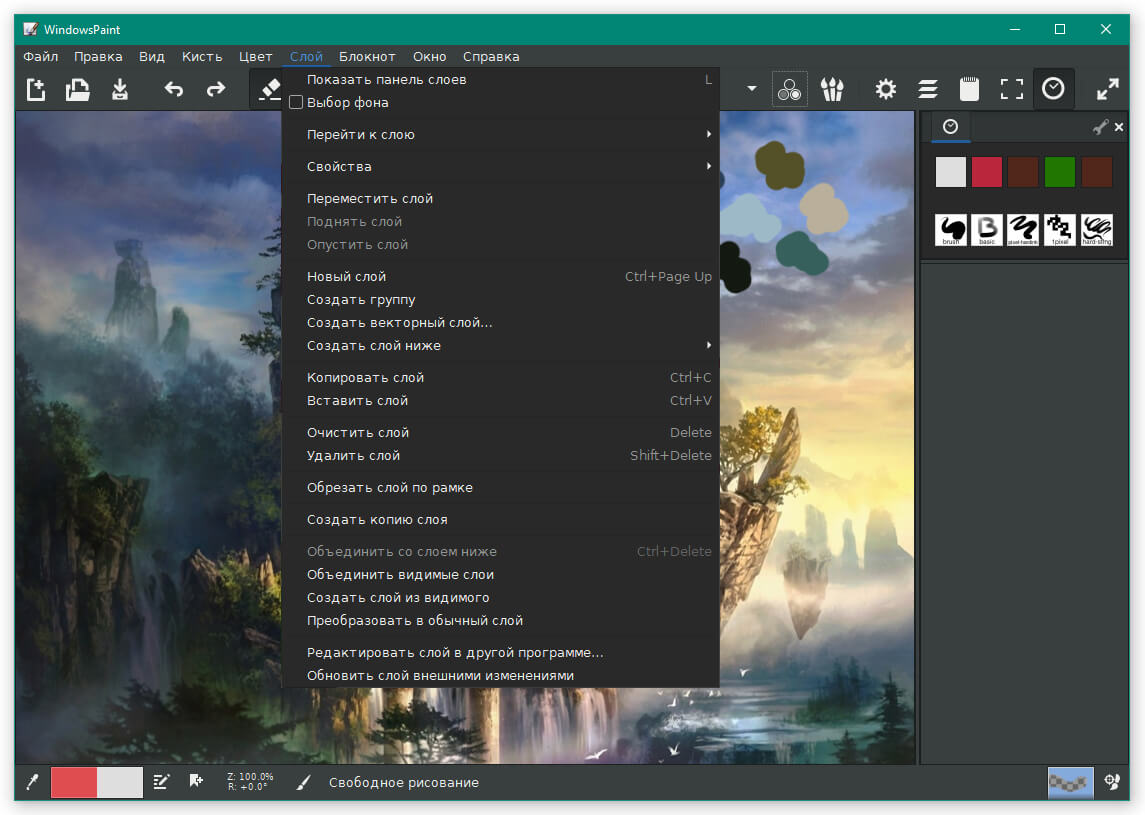Click 'Объединить видимые слои' menu entry
Image resolution: width=1145 pixels, height=815 pixels.
pyautogui.click(x=400, y=575)
